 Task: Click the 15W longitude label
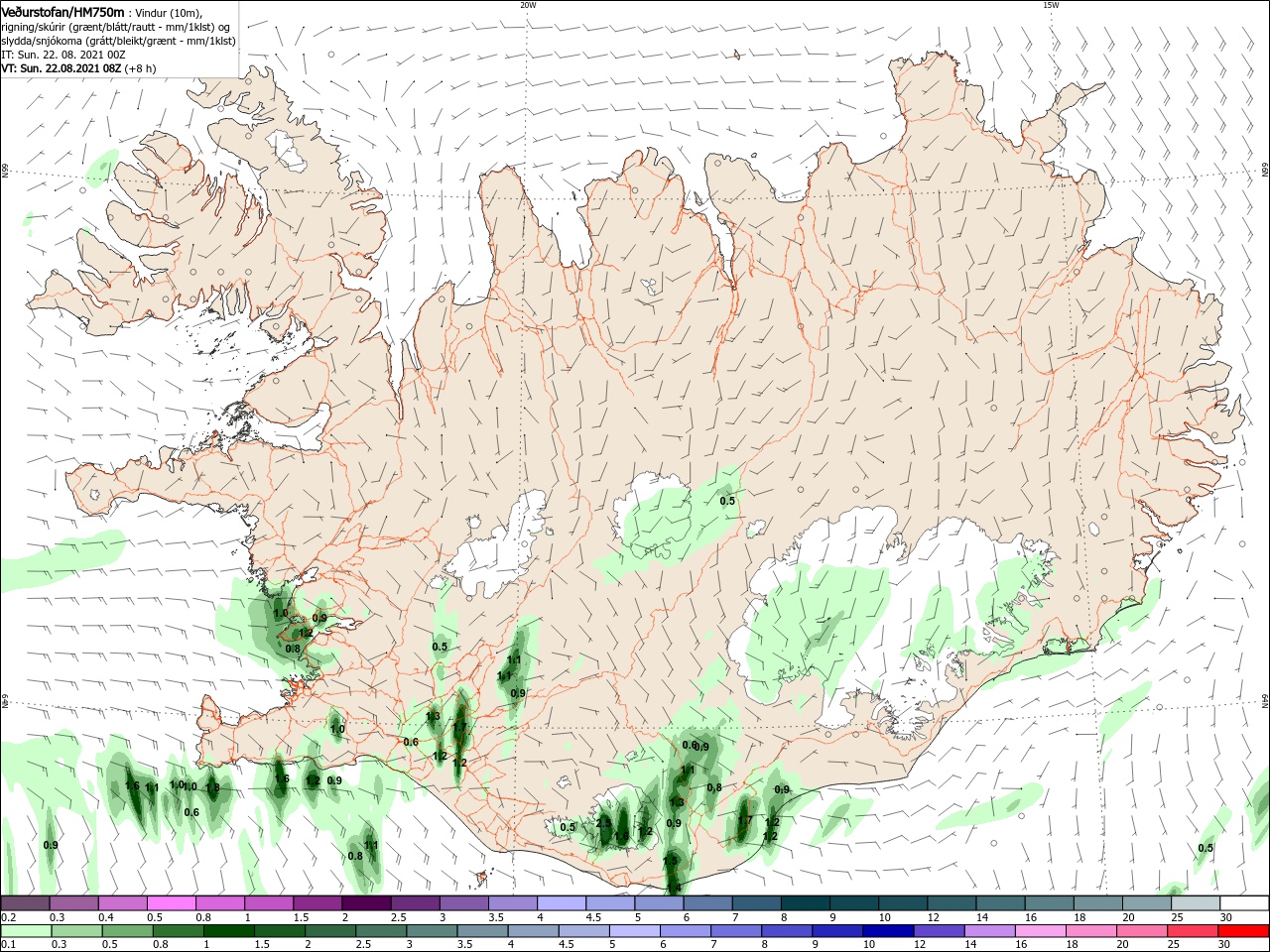tap(1051, 5)
